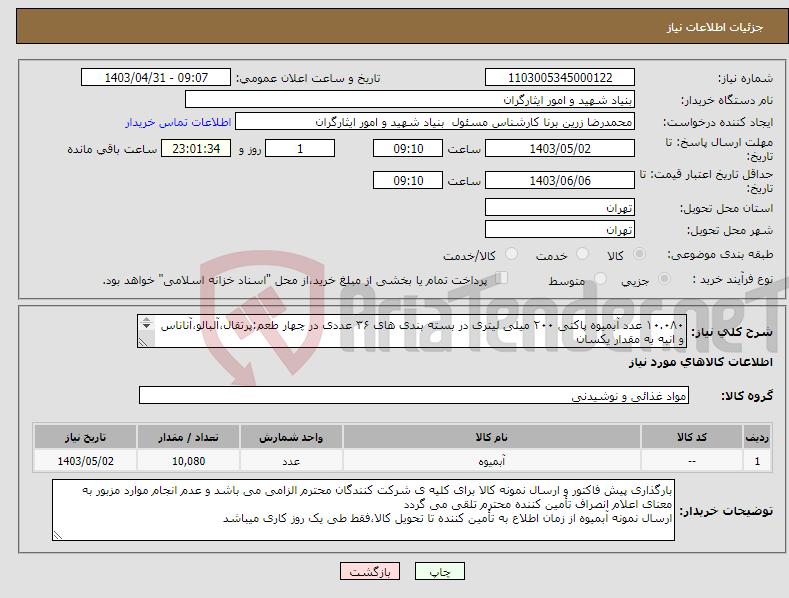Click the تعداد / مقدار column header
The width and height of the screenshot is (789, 598).
(x=188, y=437)
